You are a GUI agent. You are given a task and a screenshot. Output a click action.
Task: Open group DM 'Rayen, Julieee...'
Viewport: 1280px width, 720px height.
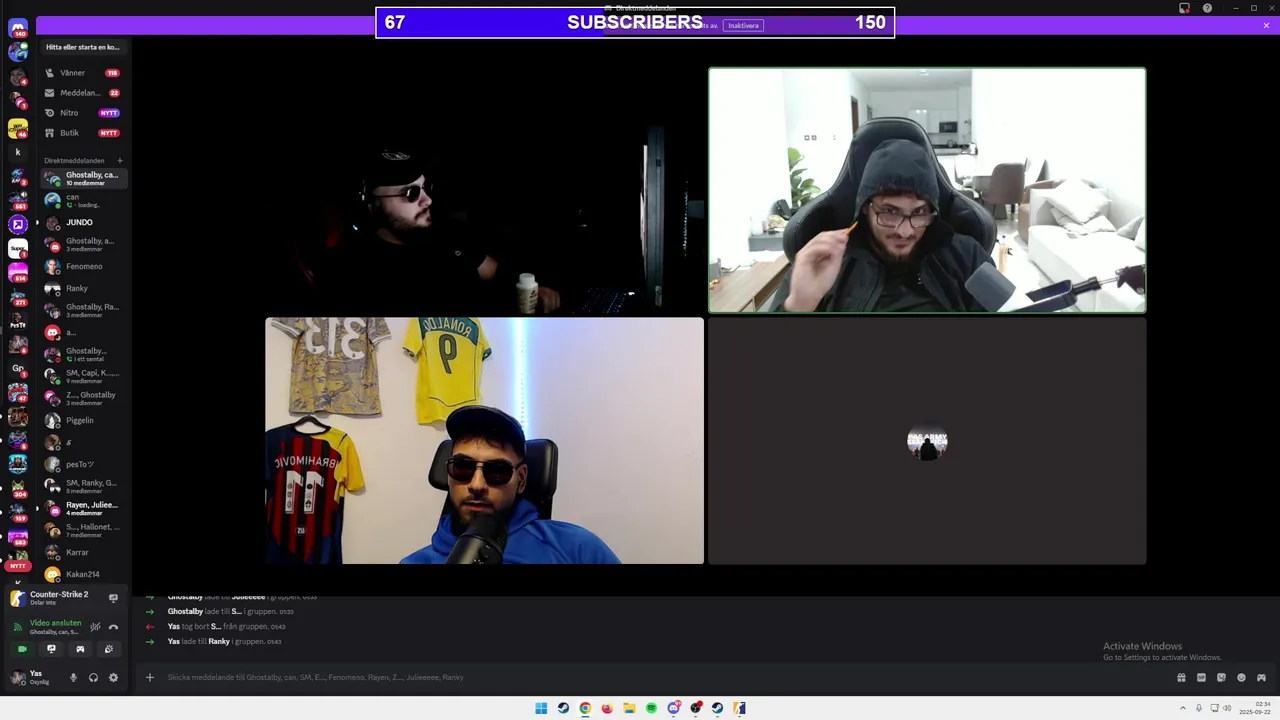click(x=83, y=508)
